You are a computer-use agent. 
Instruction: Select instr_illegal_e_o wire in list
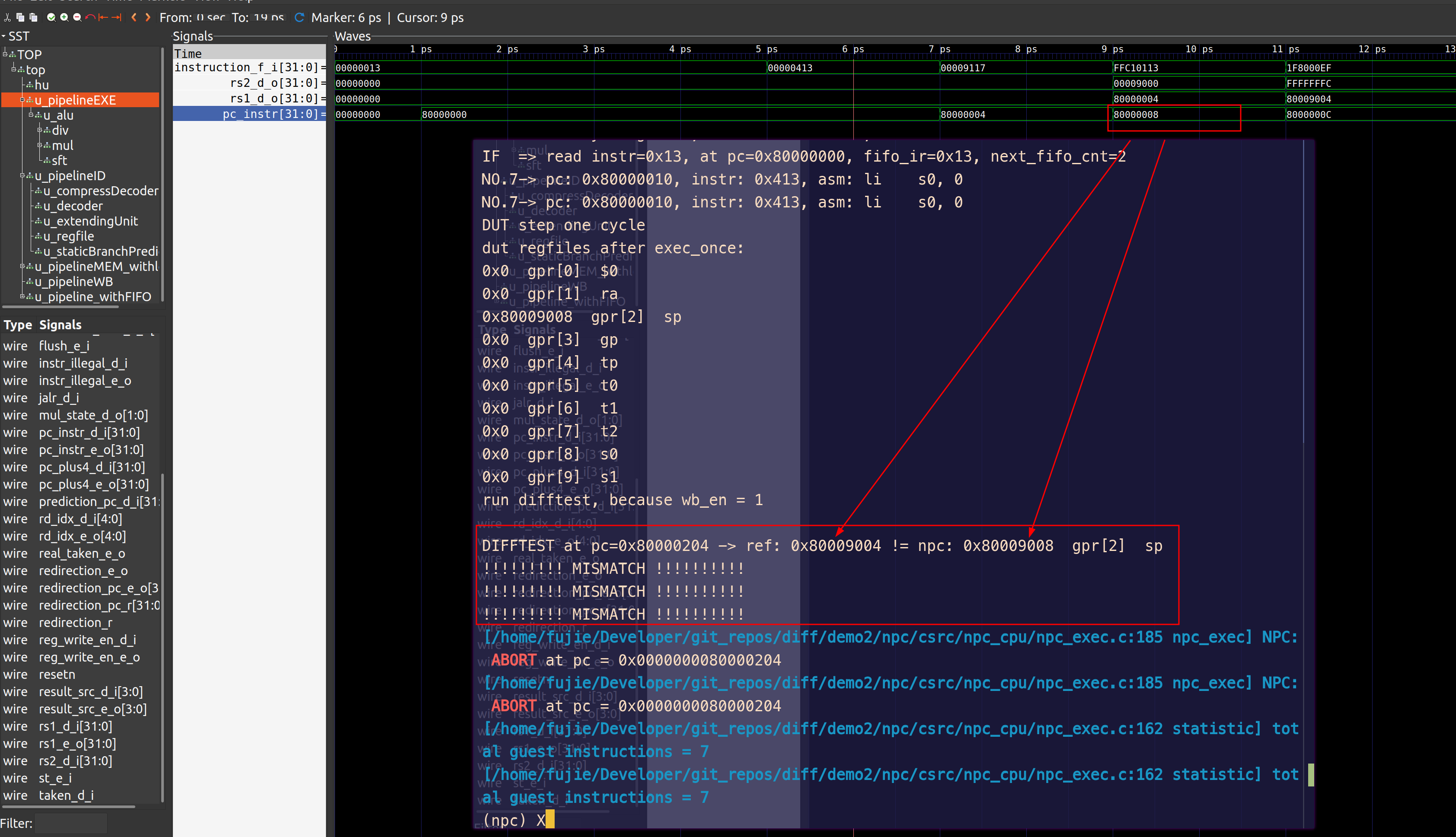pyautogui.click(x=85, y=381)
